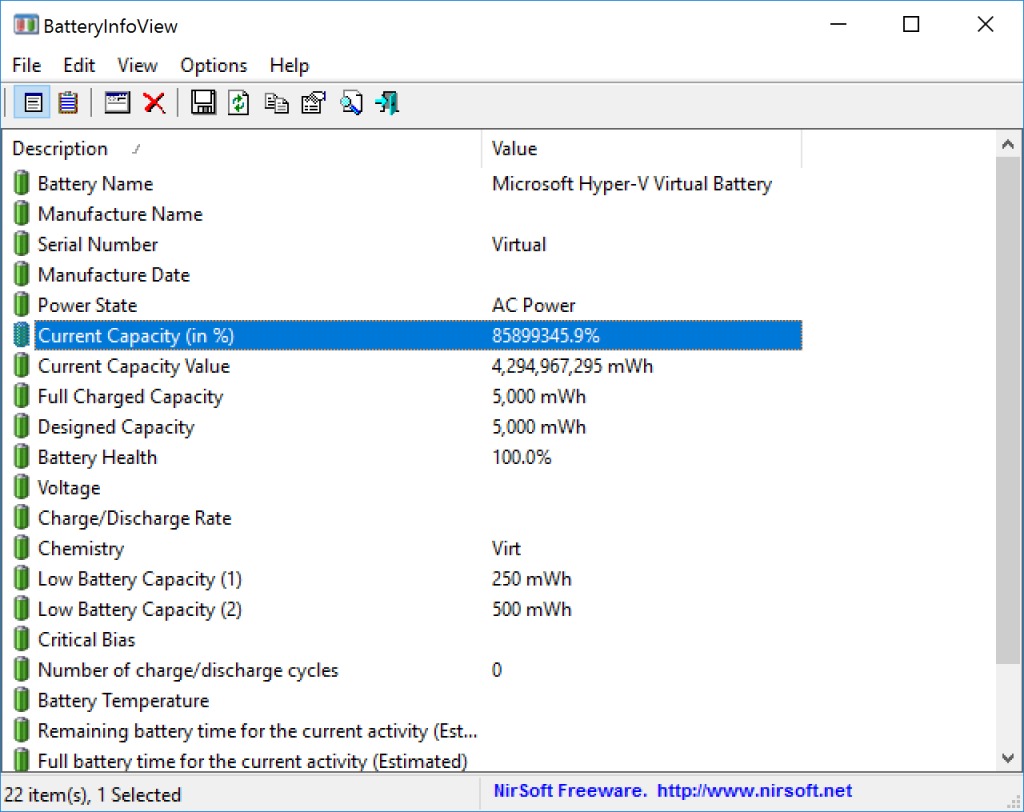This screenshot has width=1024, height=812.
Task: Switch to the Battery Log view
Action: 67,101
